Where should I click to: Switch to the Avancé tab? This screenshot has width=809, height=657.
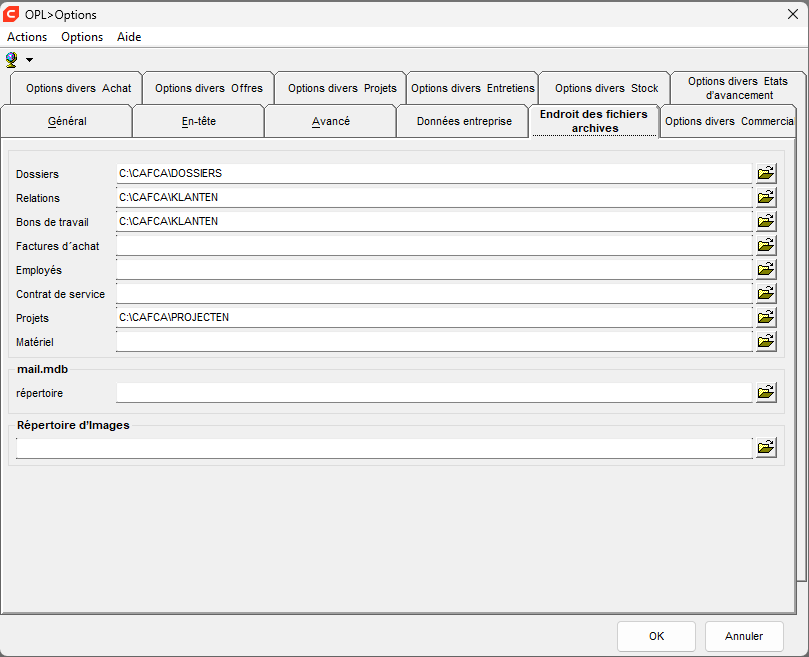pos(331,121)
